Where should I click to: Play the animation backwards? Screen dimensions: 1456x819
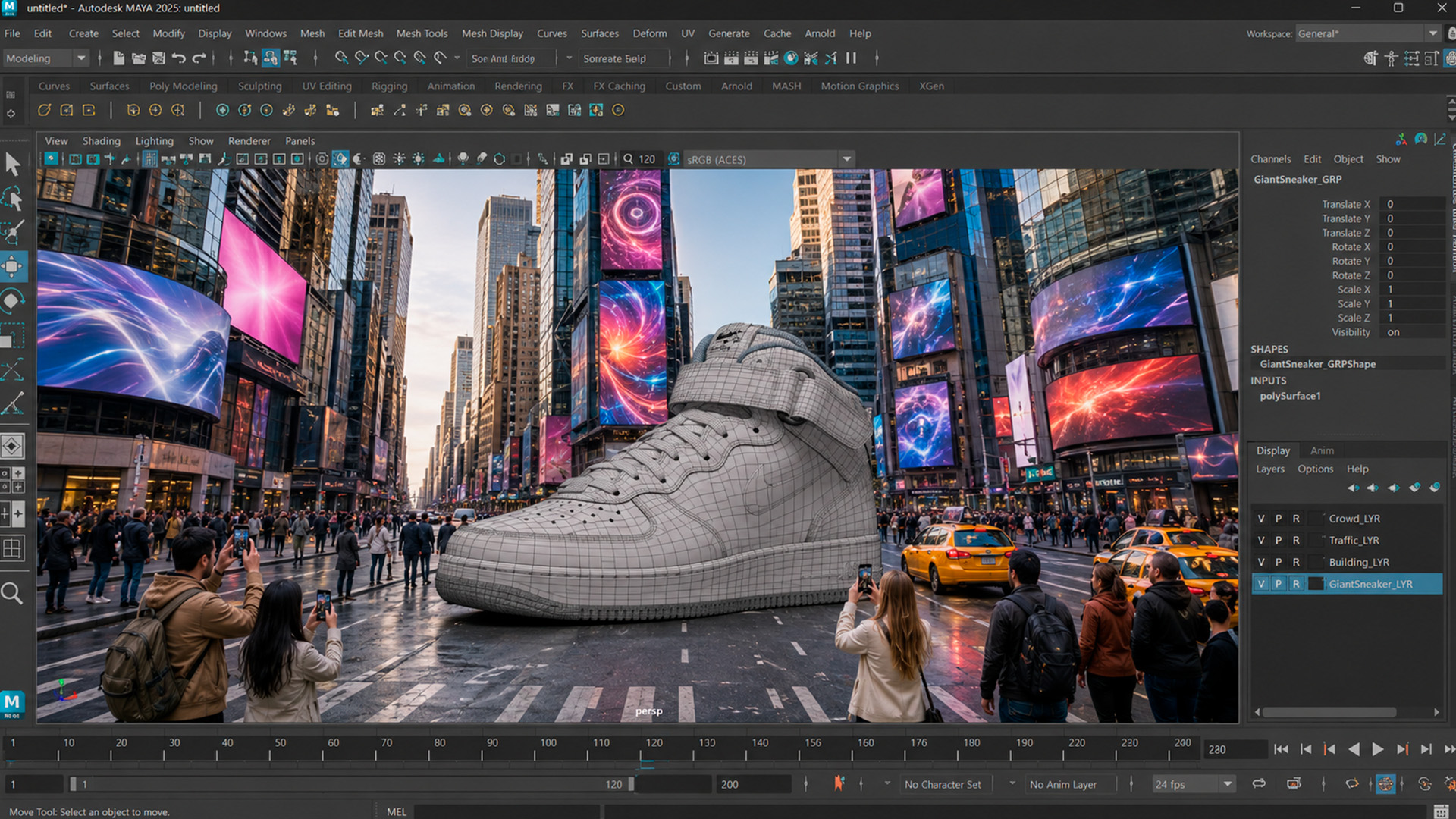(1354, 749)
